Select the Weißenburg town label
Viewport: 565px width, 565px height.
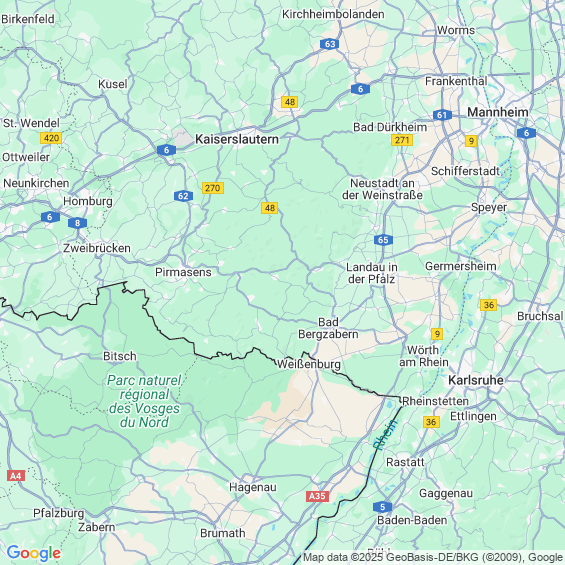coord(309,364)
